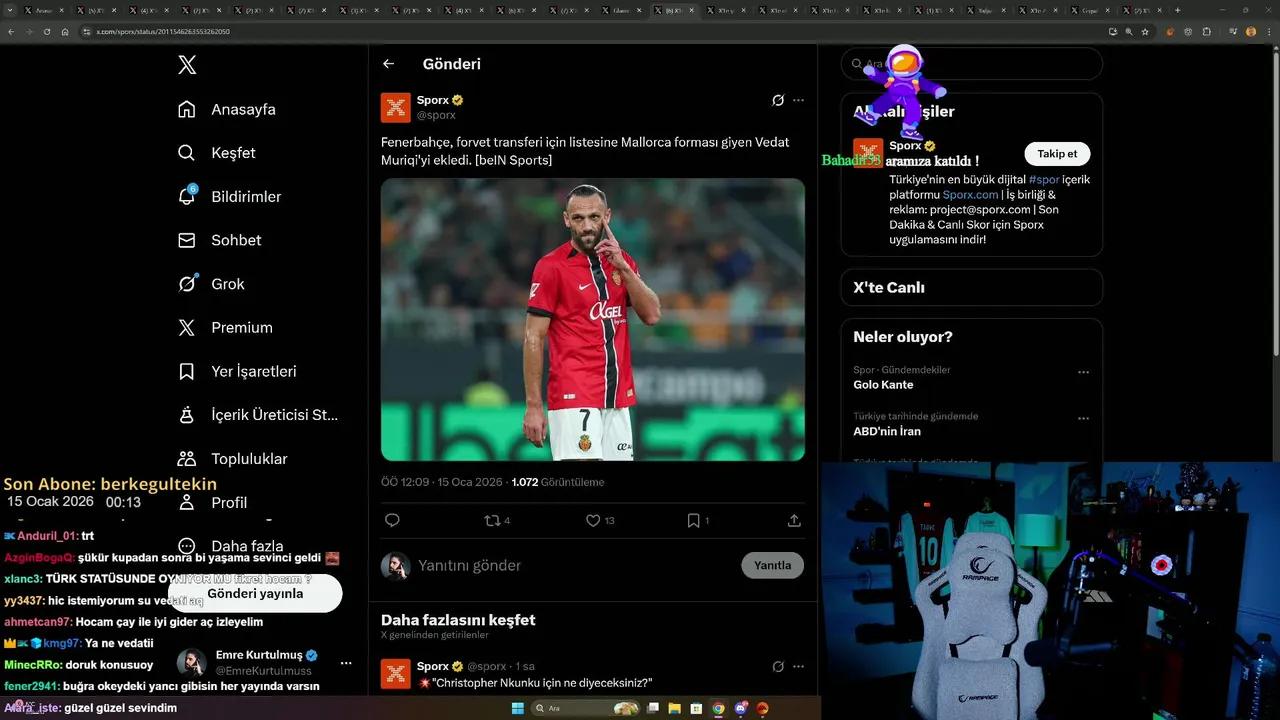Click the Grok icon on the Nkunku post
The image size is (1280, 720).
tap(778, 666)
